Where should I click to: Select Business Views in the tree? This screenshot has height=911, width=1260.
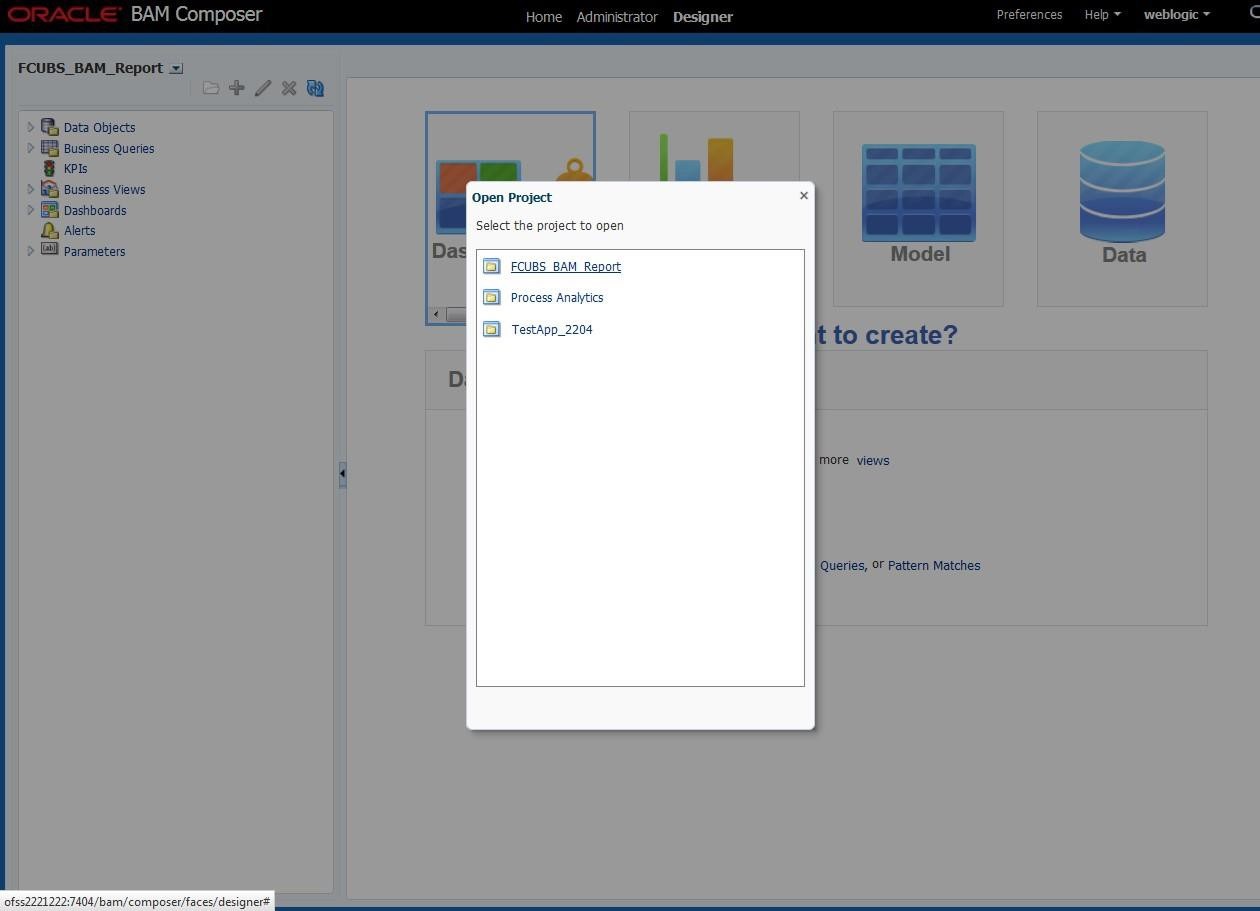(x=104, y=190)
